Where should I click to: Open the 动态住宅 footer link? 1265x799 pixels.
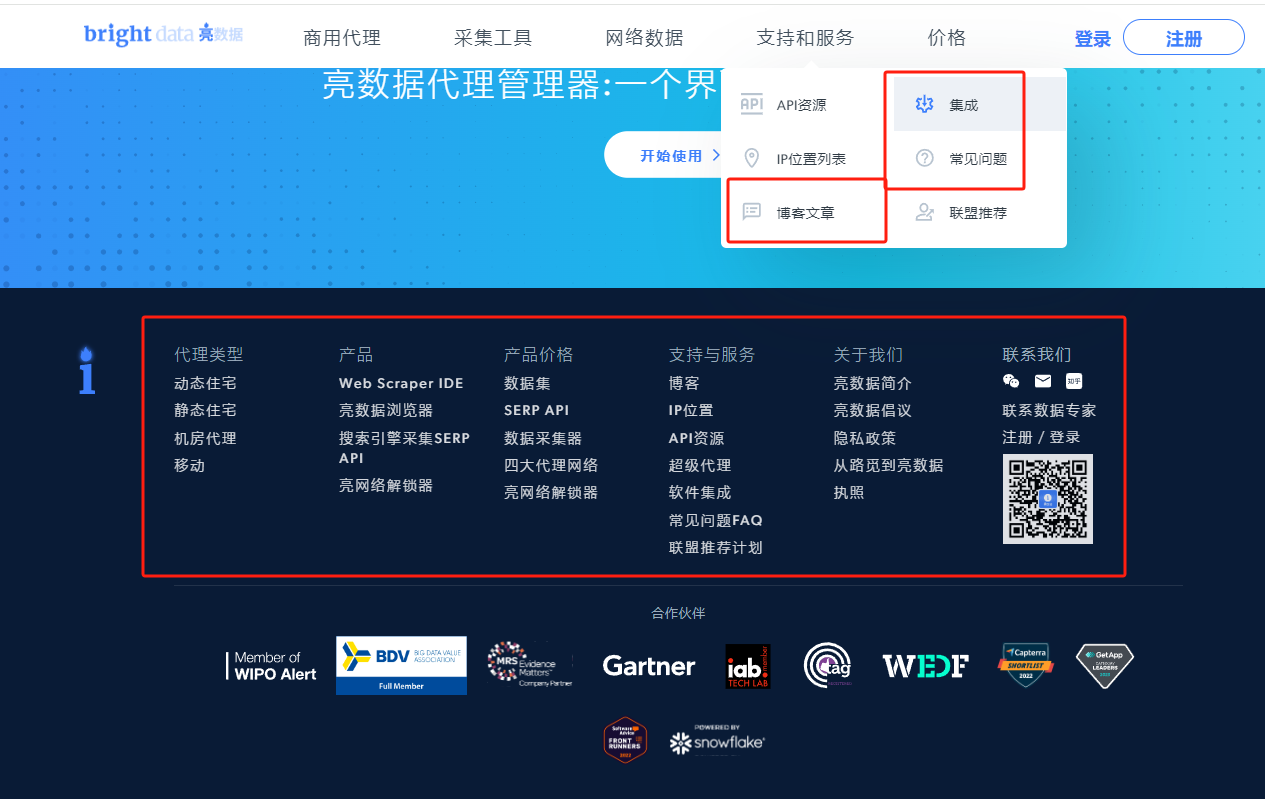click(205, 383)
